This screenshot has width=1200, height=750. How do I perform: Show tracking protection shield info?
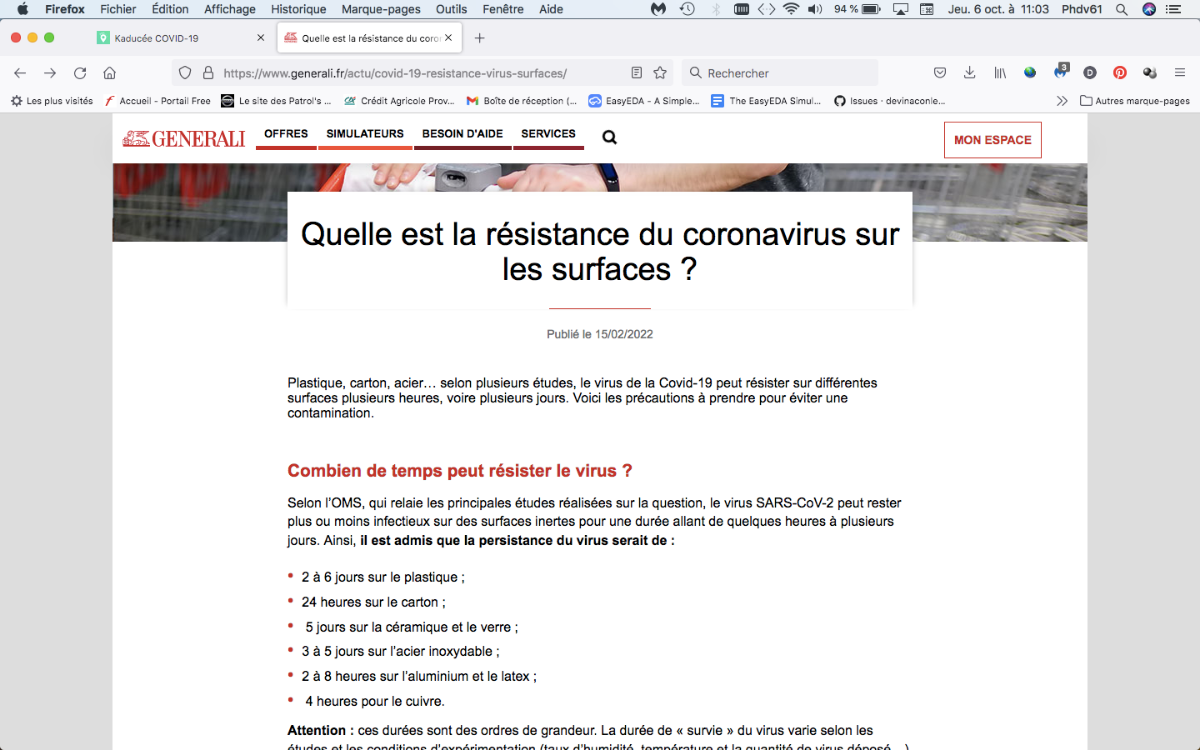tap(185, 73)
